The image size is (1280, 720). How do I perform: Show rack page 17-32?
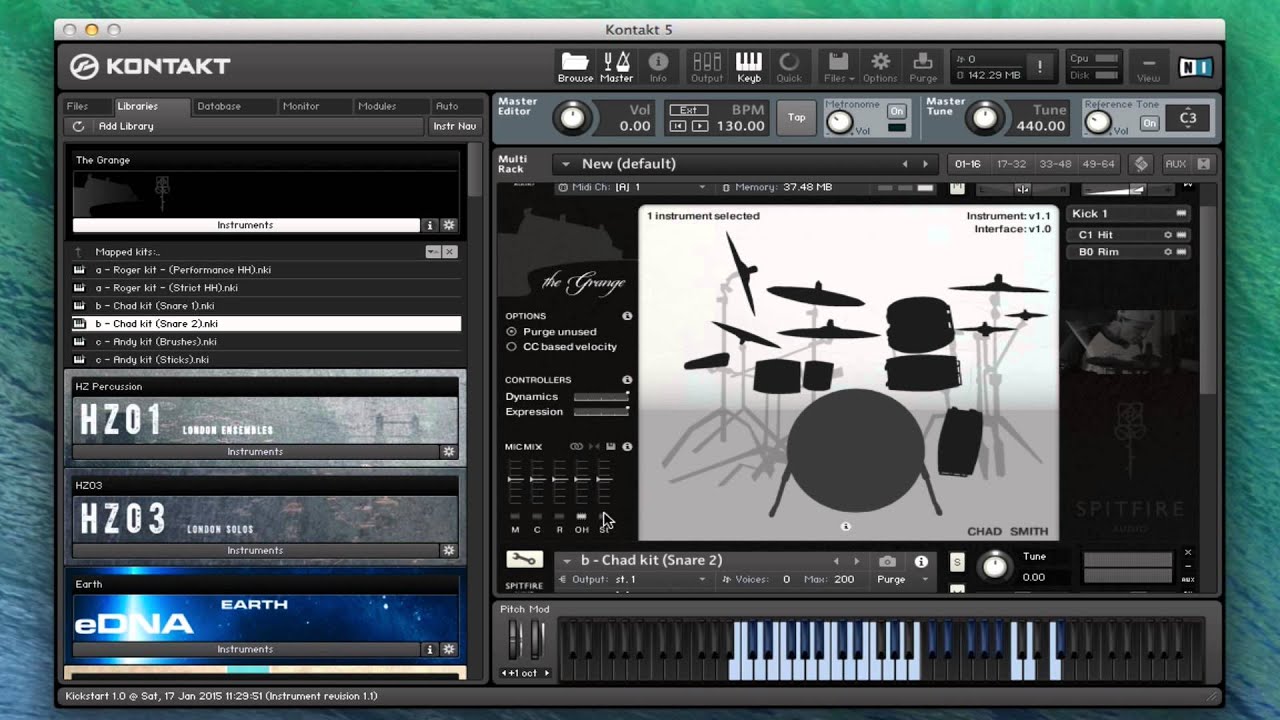tap(1011, 164)
